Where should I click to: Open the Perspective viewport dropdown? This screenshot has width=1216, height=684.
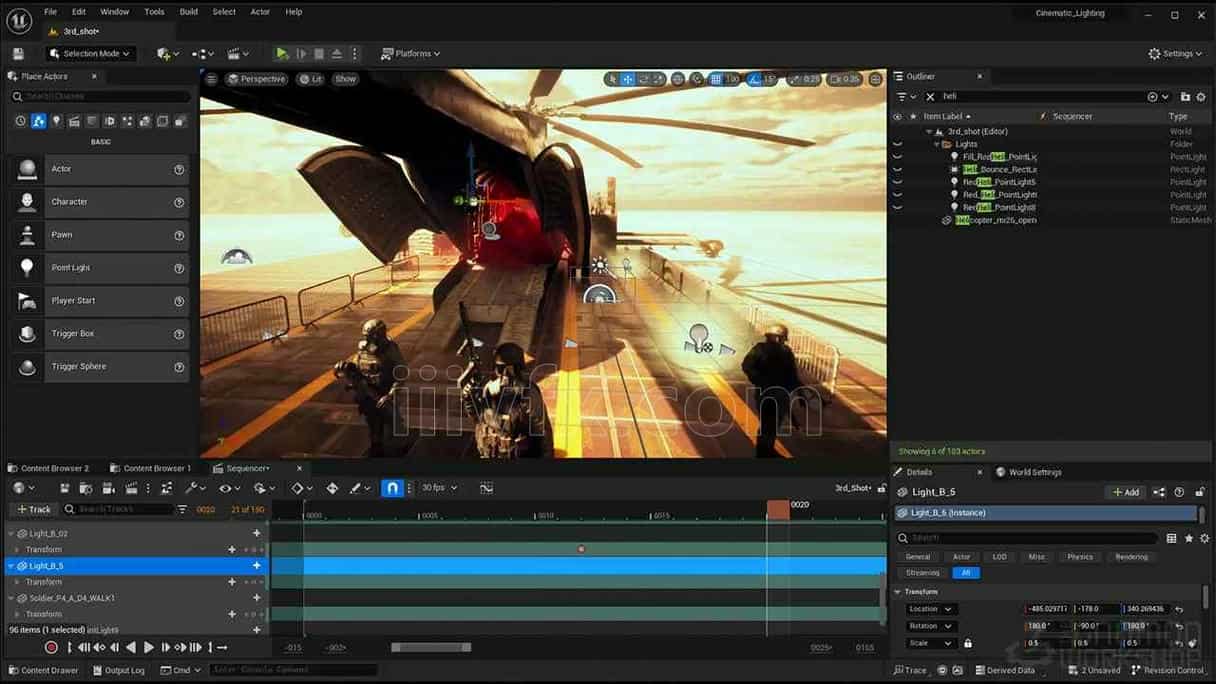click(x=257, y=79)
